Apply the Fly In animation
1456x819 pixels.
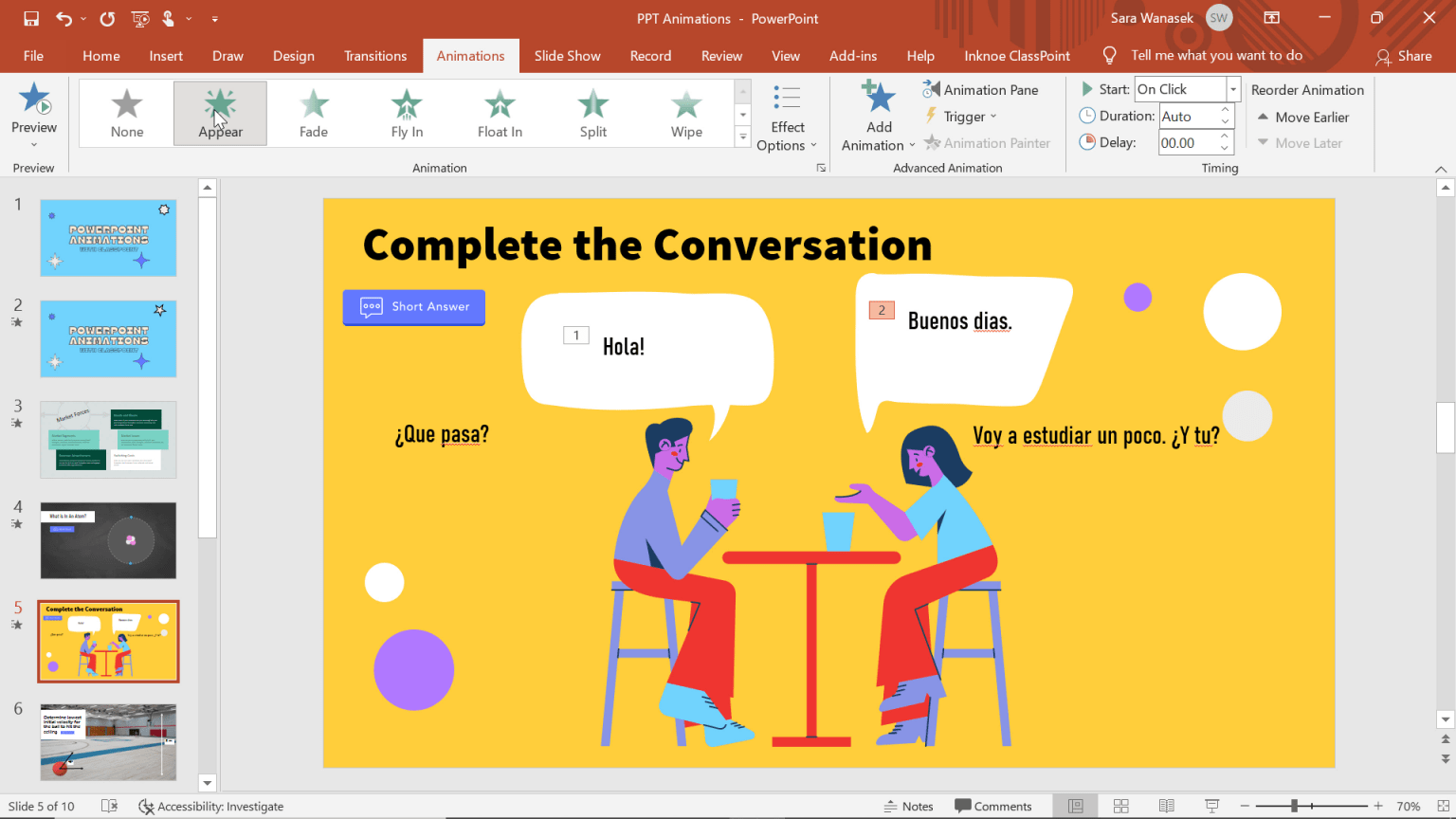click(x=406, y=113)
